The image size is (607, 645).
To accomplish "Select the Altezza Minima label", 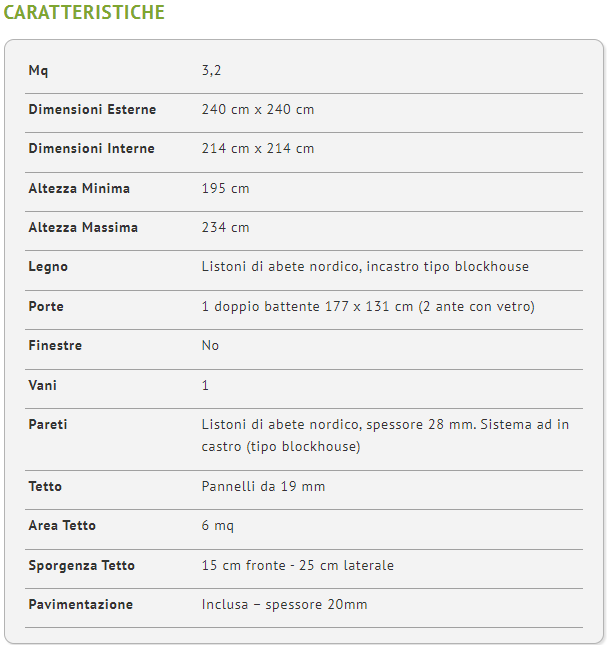I will 79,188.
